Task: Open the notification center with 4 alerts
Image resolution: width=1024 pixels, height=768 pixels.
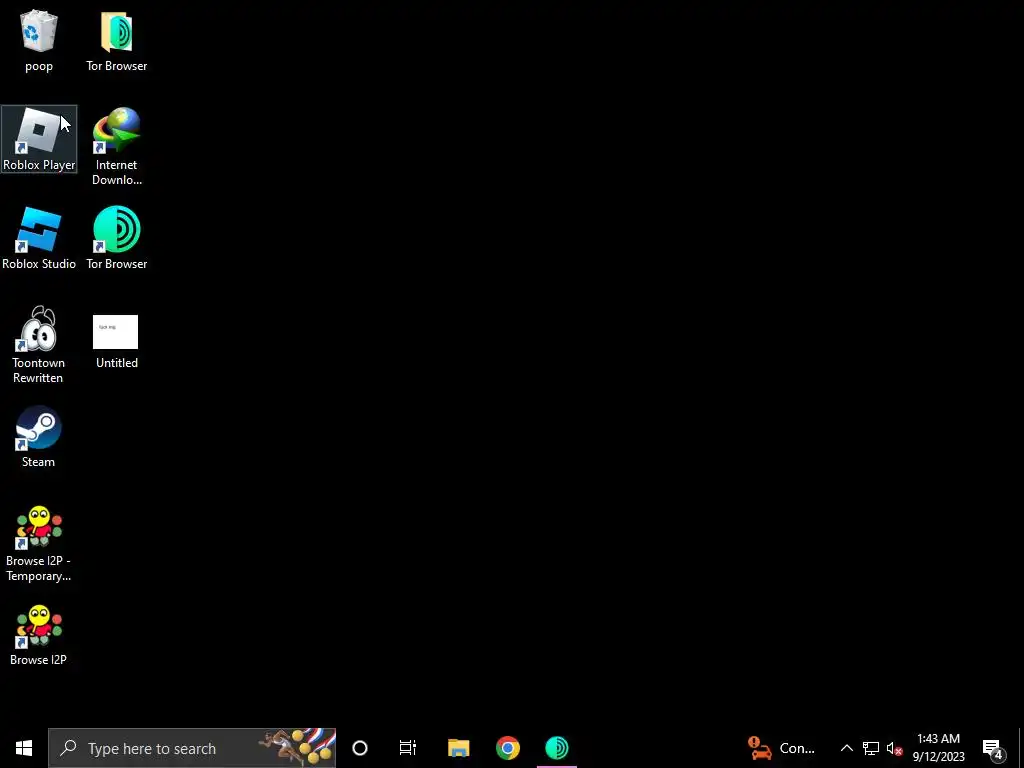Action: click(993, 748)
